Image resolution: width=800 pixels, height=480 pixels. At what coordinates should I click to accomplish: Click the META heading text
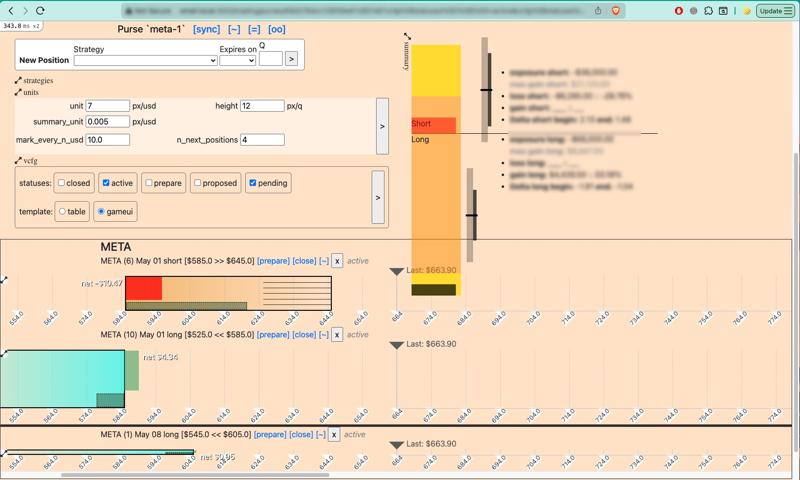point(116,247)
